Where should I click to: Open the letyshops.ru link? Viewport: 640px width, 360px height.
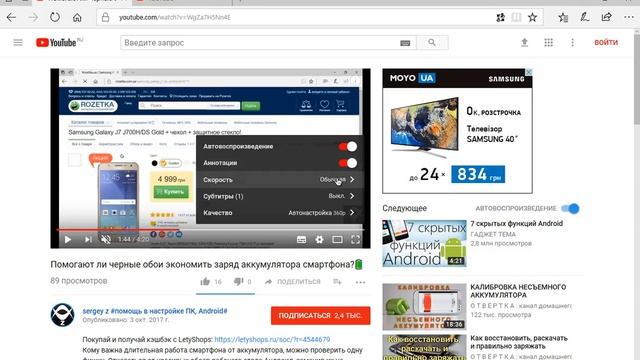(272, 340)
